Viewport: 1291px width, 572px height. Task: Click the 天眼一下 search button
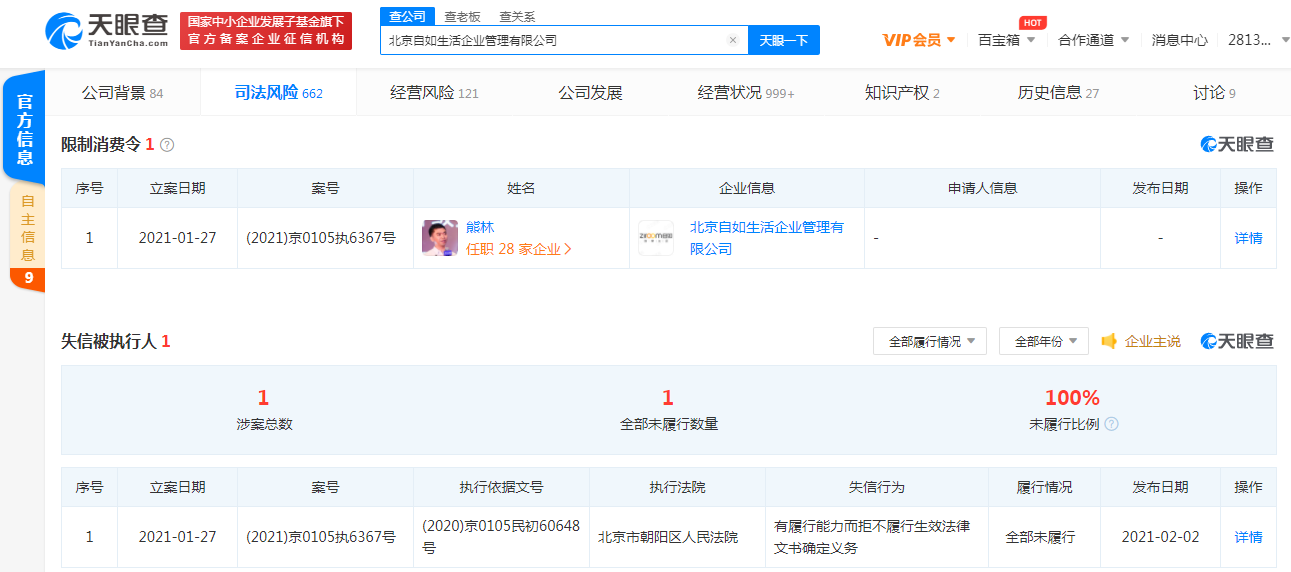point(783,40)
